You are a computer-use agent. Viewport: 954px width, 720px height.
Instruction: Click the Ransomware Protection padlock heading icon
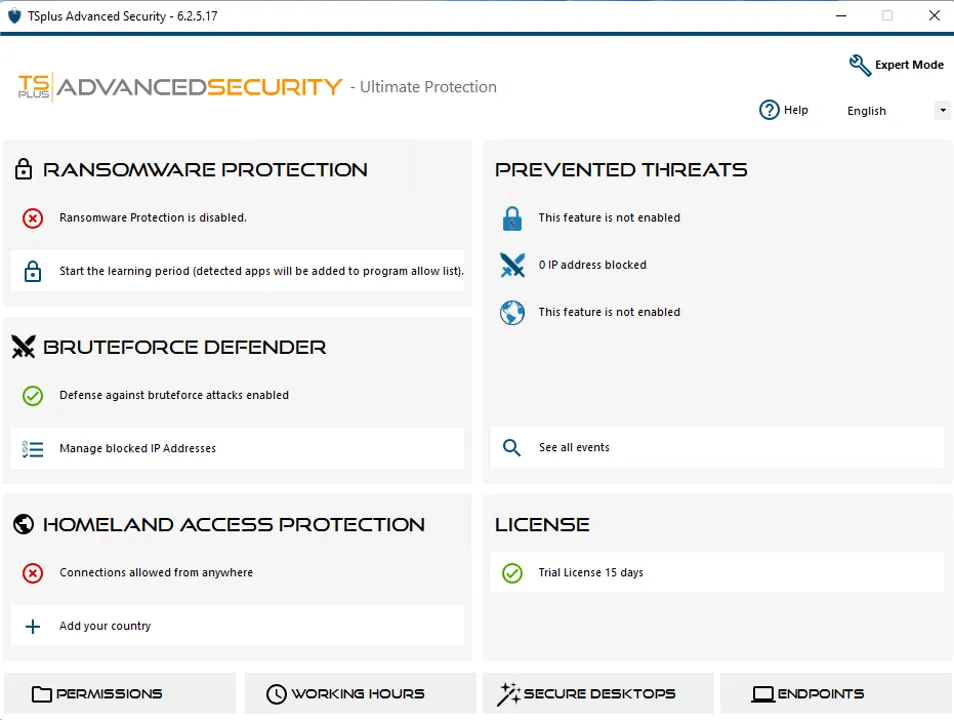point(23,170)
